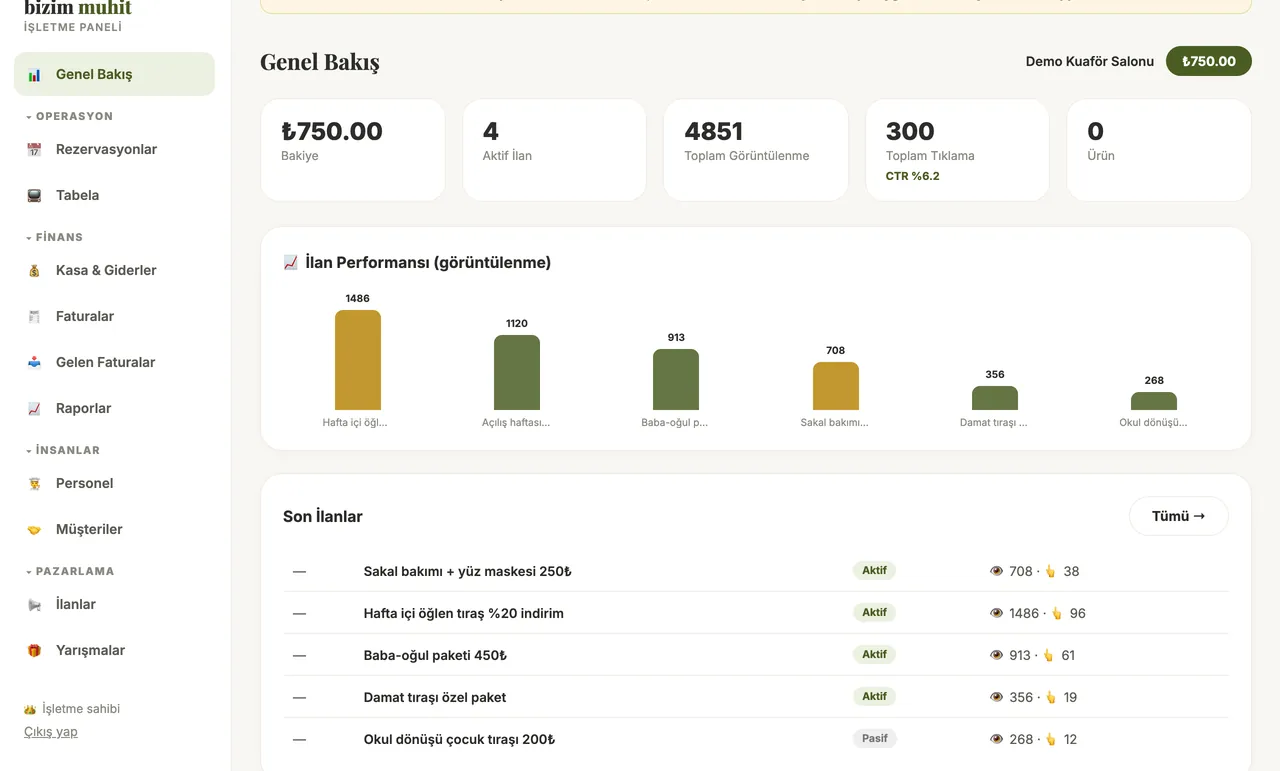Select the 708 bar for Sakal bakımı
1280x771 pixels.
836,386
